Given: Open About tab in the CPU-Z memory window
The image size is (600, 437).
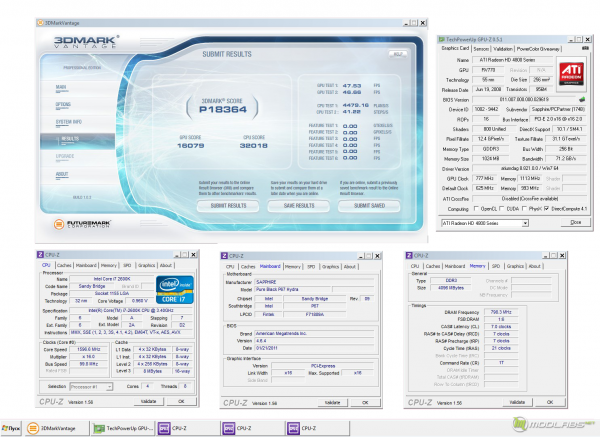Looking at the screenshot, I should (535, 266).
